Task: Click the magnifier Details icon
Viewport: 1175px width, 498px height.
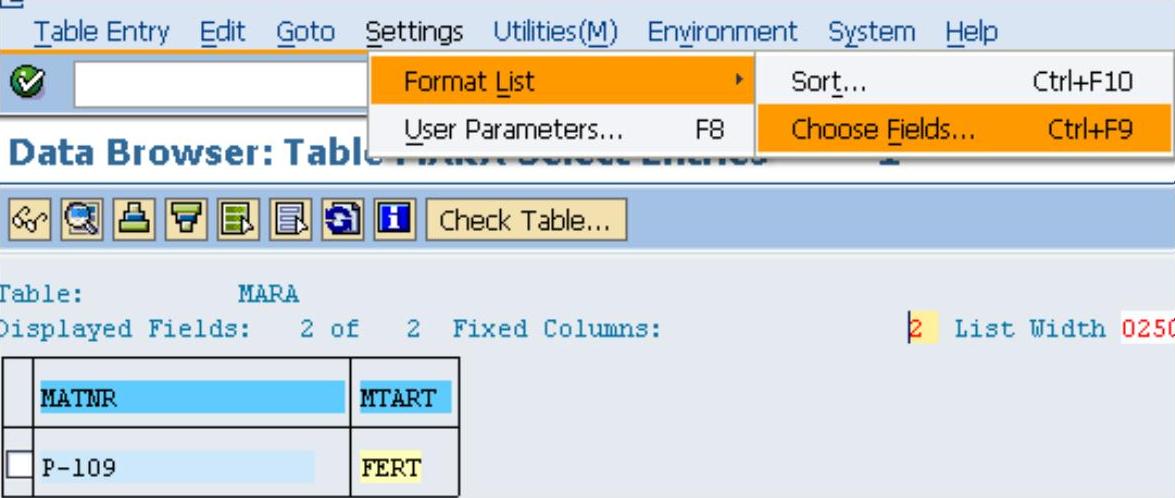Action: click(82, 219)
